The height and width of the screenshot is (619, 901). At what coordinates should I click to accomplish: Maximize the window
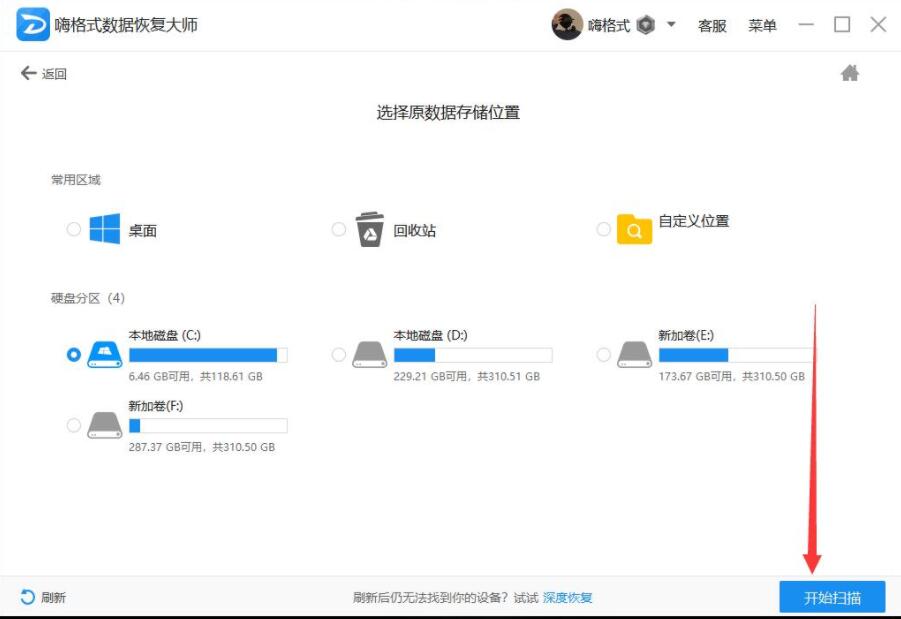pyautogui.click(x=842, y=24)
